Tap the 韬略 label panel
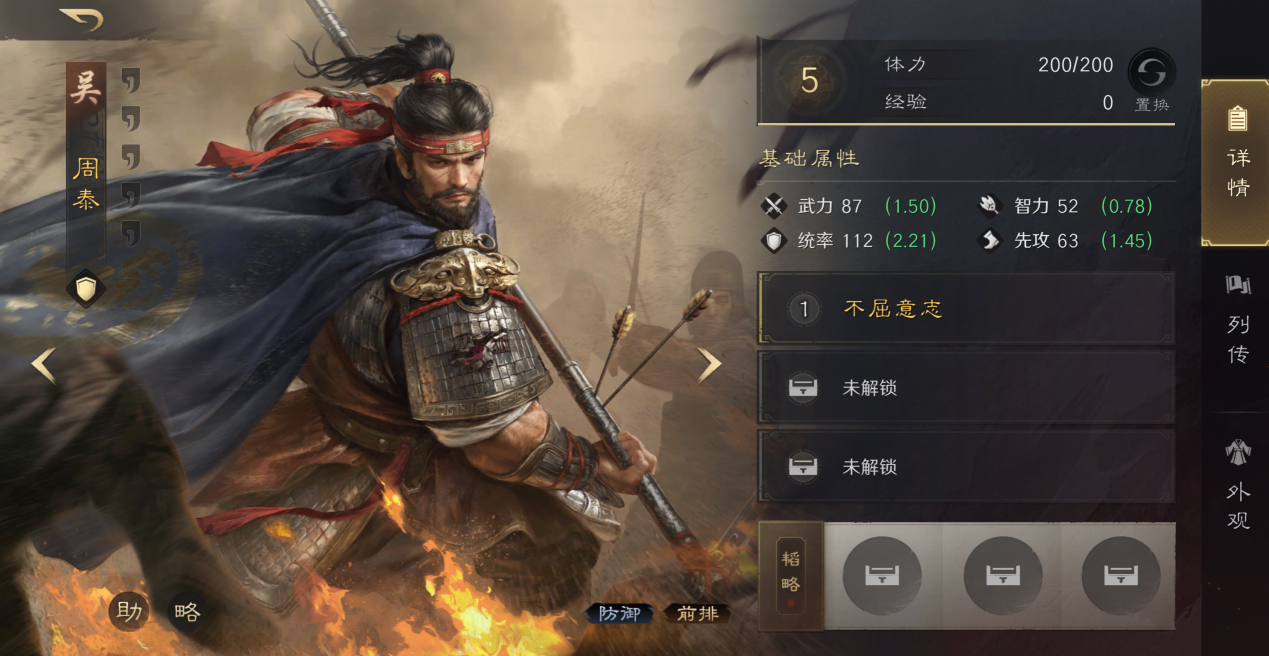The image size is (1269, 656). [791, 575]
